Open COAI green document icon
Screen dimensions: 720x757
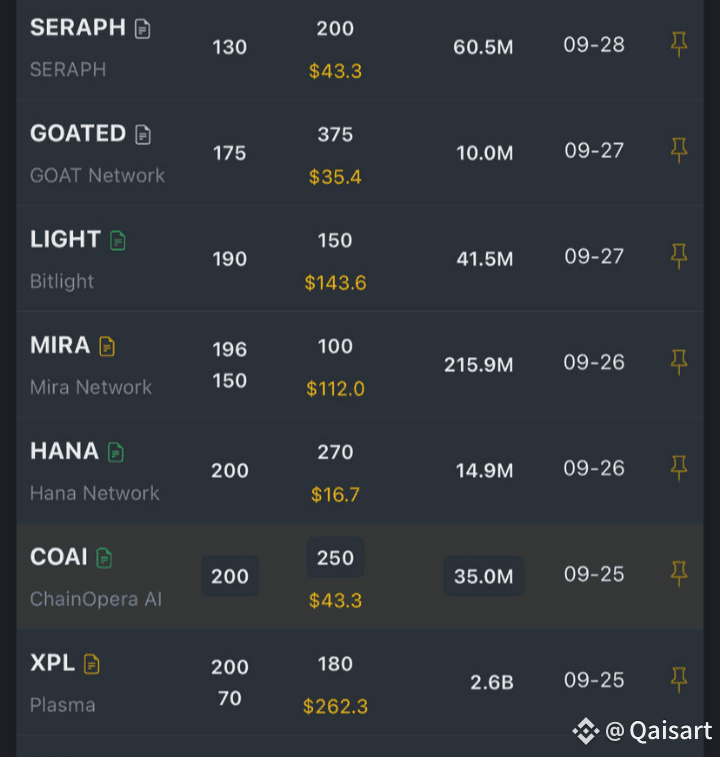104,558
